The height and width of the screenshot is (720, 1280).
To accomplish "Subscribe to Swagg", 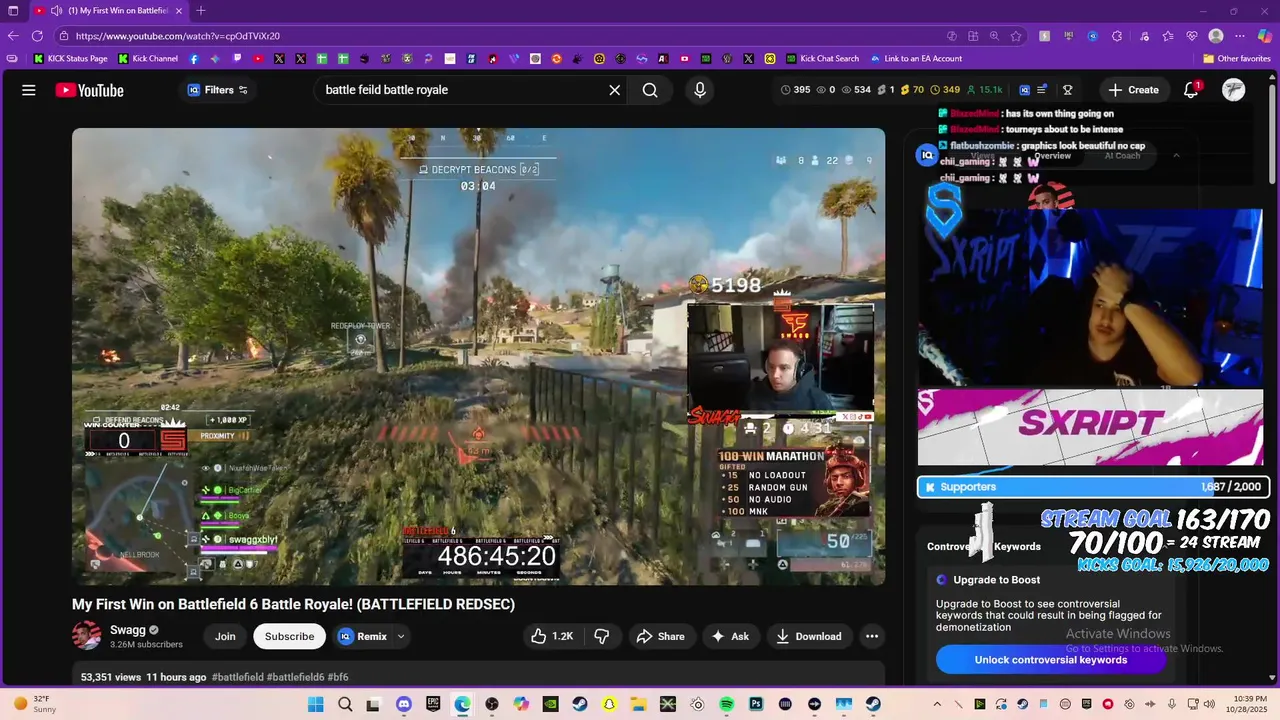I will (x=289, y=636).
